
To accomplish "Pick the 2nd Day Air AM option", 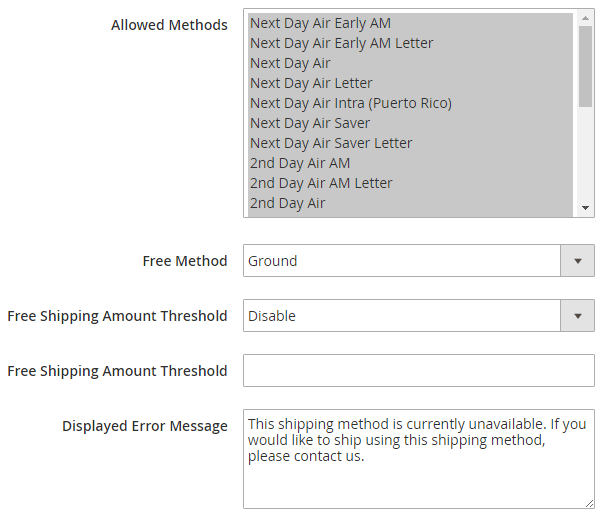I will [300, 163].
